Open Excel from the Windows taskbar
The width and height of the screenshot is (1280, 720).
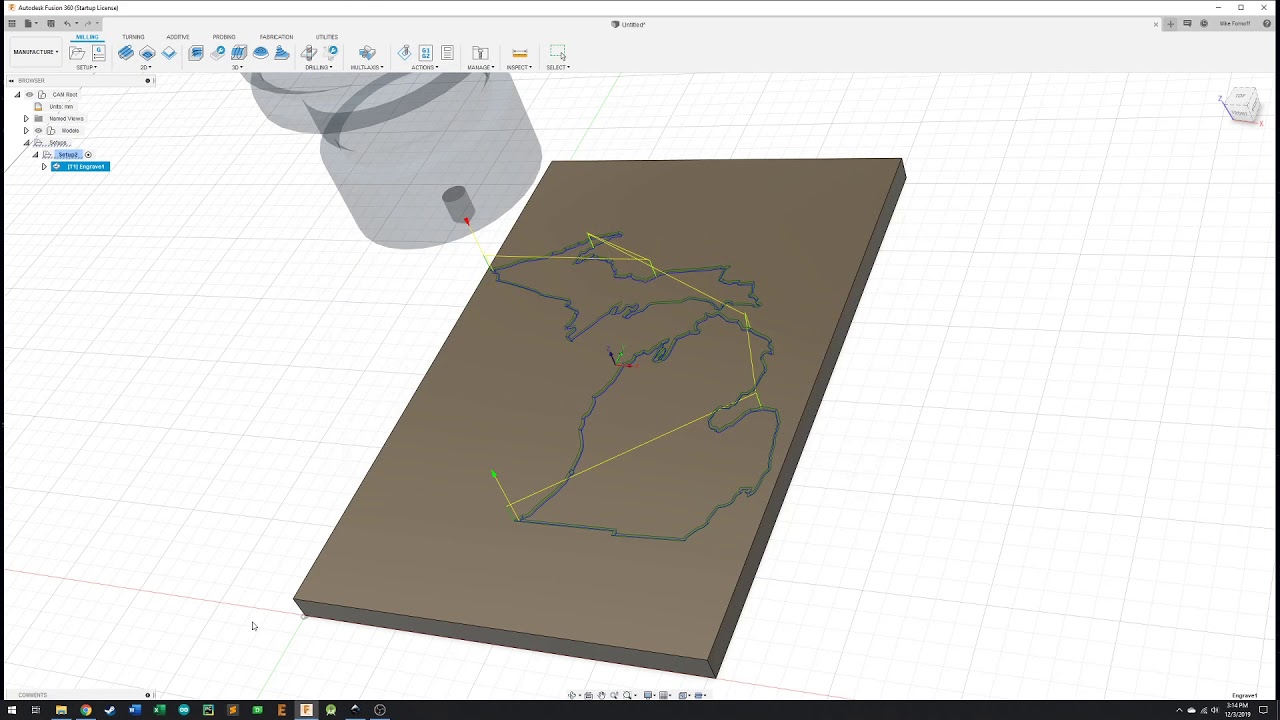[159, 710]
